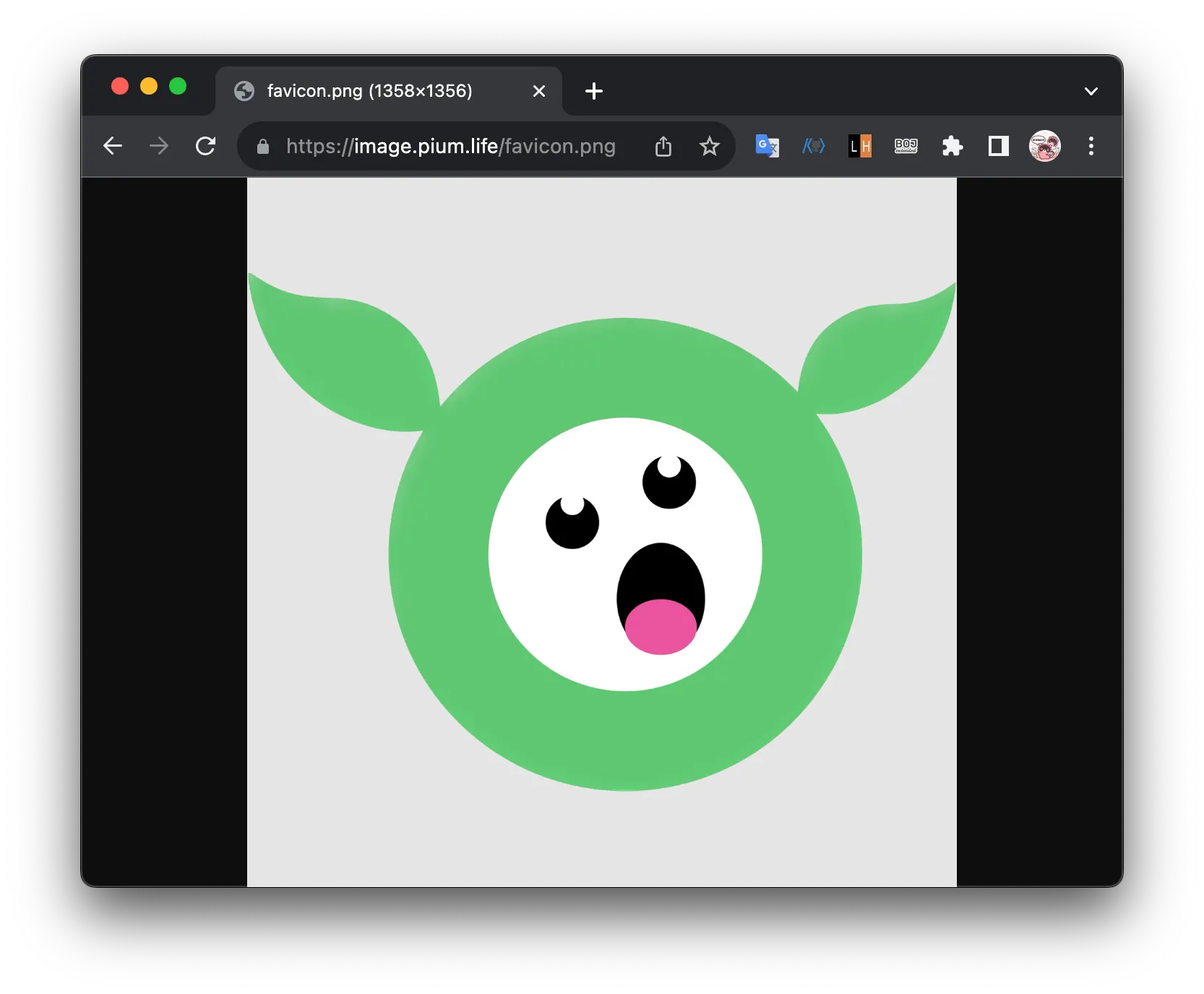The image size is (1204, 994).
Task: Toggle the browser side panel
Action: pyautogui.click(x=998, y=146)
